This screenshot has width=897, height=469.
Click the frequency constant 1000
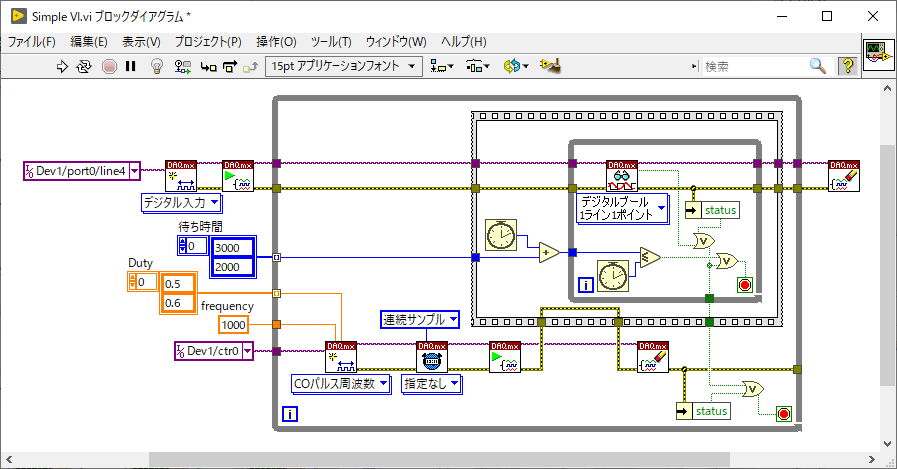(x=233, y=325)
